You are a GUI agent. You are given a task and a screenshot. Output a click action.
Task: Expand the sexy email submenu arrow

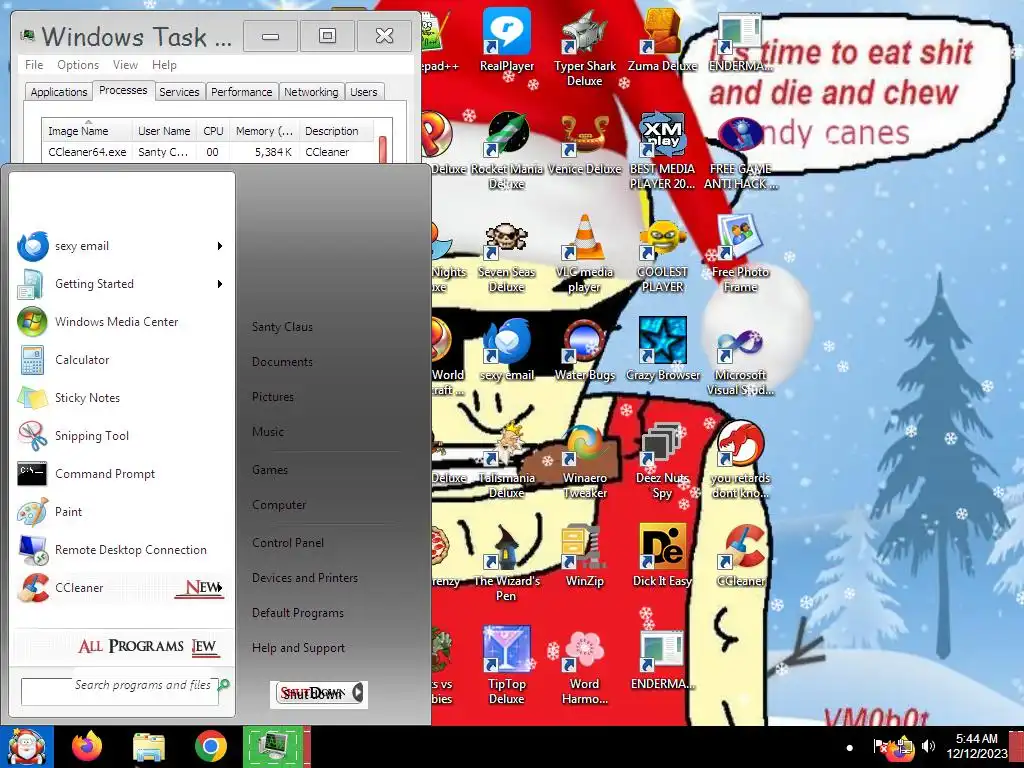pyautogui.click(x=220, y=246)
